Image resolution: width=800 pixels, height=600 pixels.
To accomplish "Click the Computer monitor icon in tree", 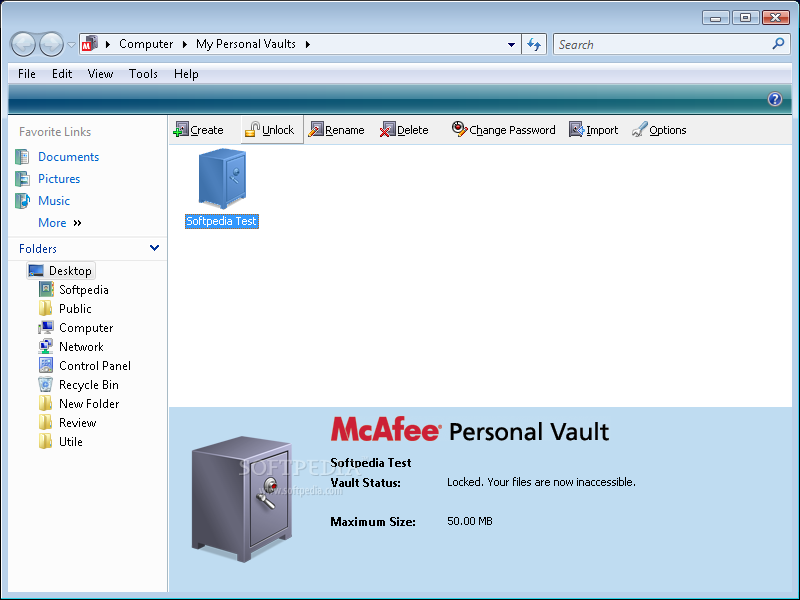I will 45,328.
